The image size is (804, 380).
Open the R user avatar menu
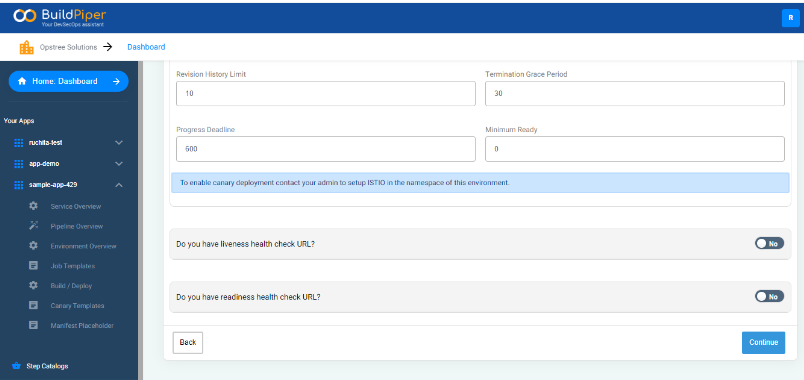pos(790,18)
